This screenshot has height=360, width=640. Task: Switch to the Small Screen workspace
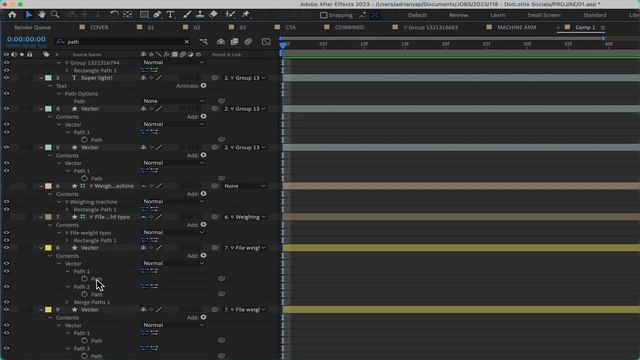[x=544, y=15]
